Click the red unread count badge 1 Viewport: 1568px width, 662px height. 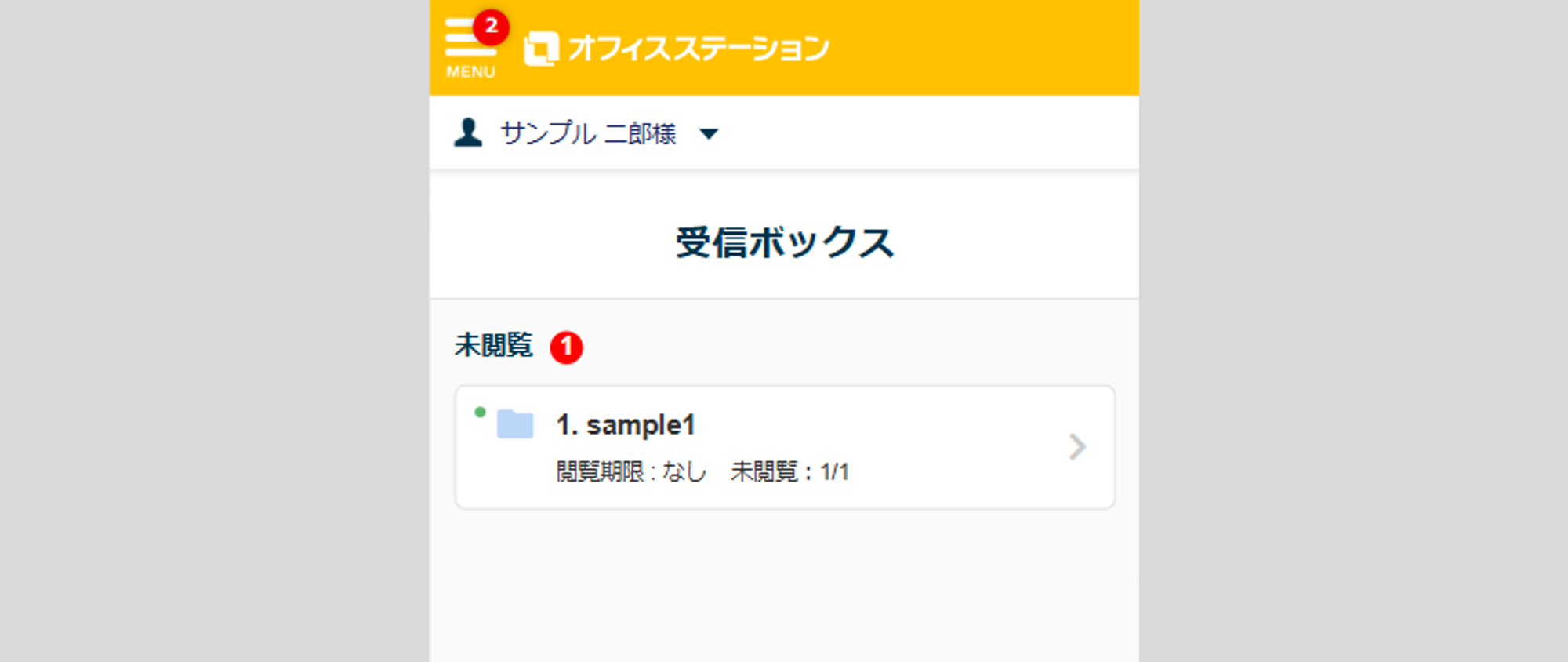pos(566,347)
